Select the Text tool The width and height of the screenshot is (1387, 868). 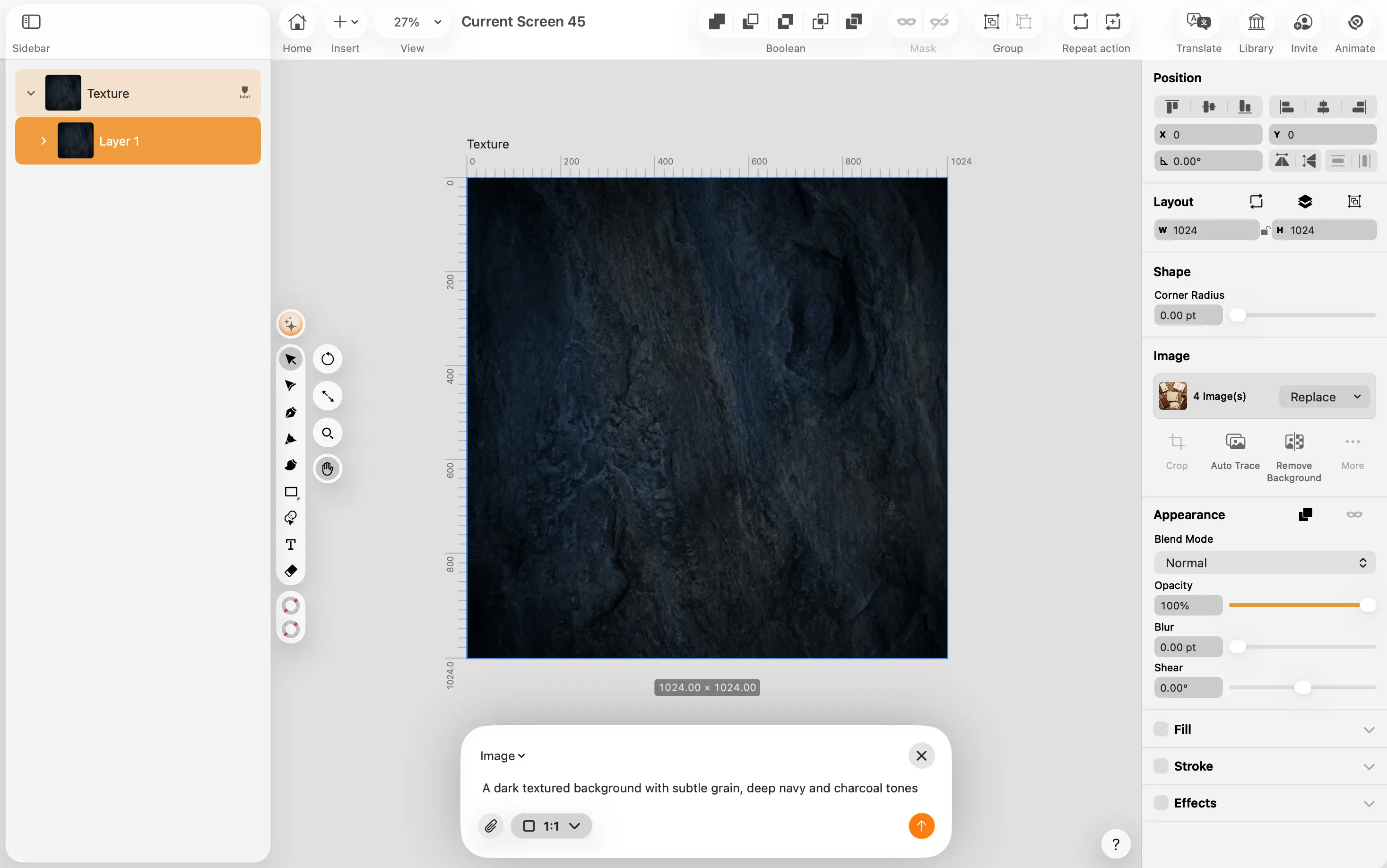pos(291,544)
